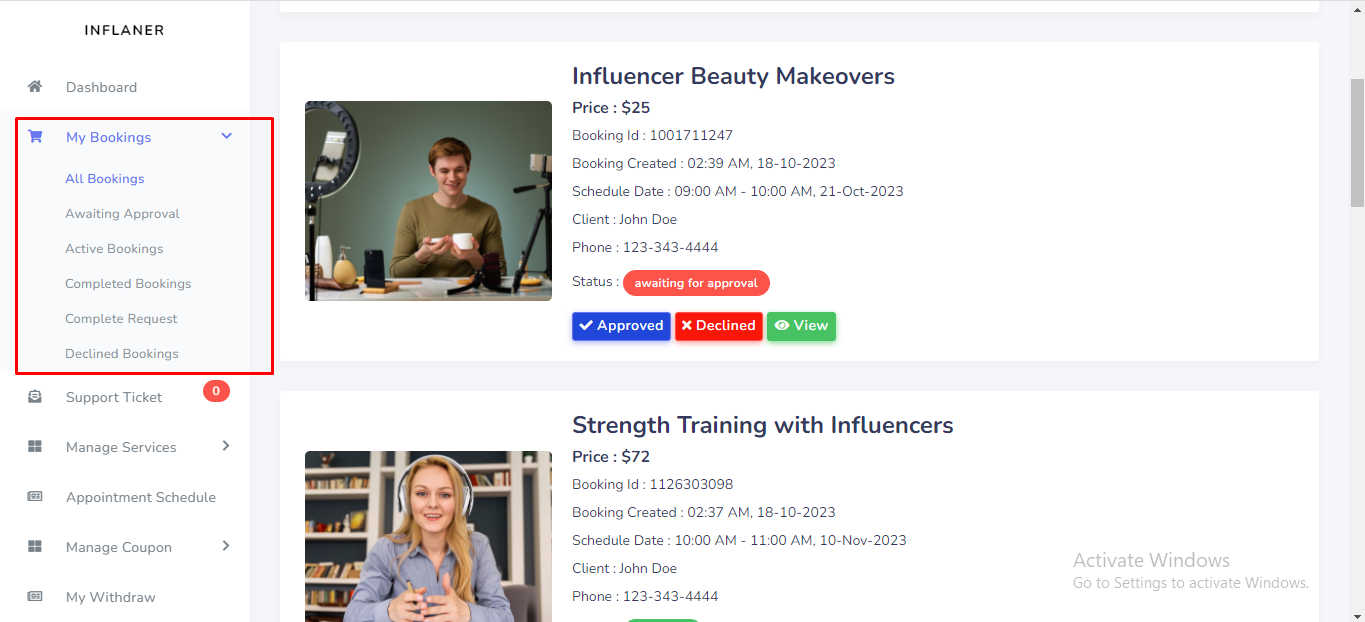Select Awaiting Approval in sidebar

coord(122,214)
